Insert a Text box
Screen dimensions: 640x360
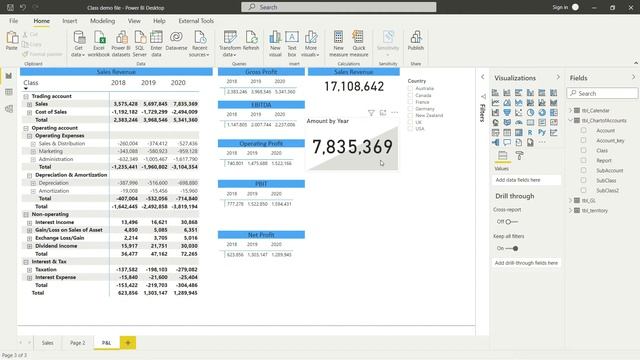(x=292, y=43)
